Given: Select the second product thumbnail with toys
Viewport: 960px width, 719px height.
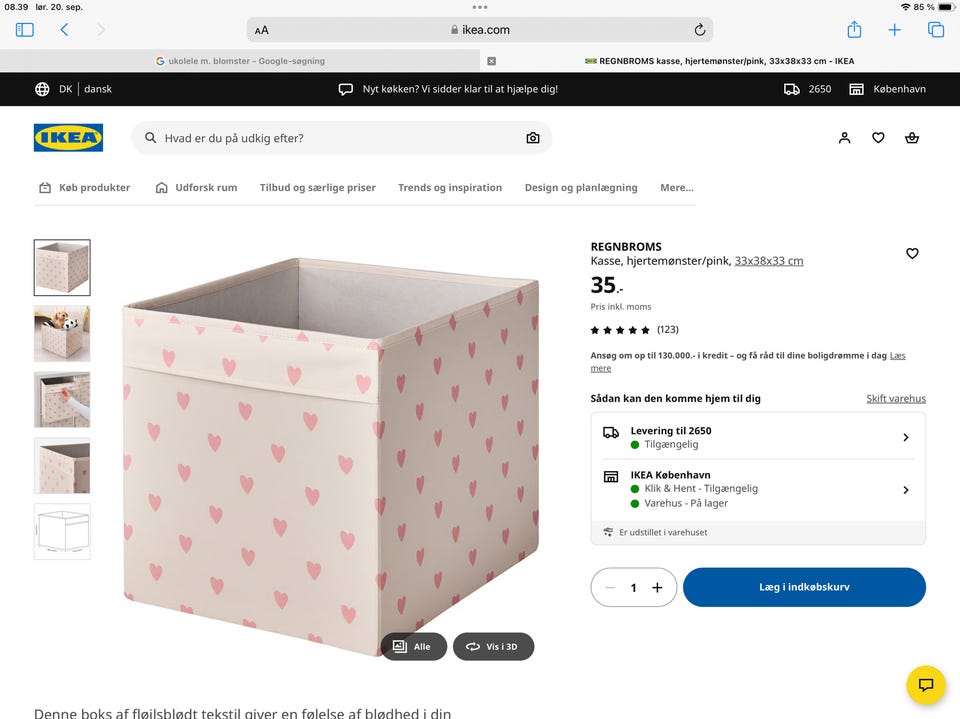Looking at the screenshot, I should click(62, 334).
